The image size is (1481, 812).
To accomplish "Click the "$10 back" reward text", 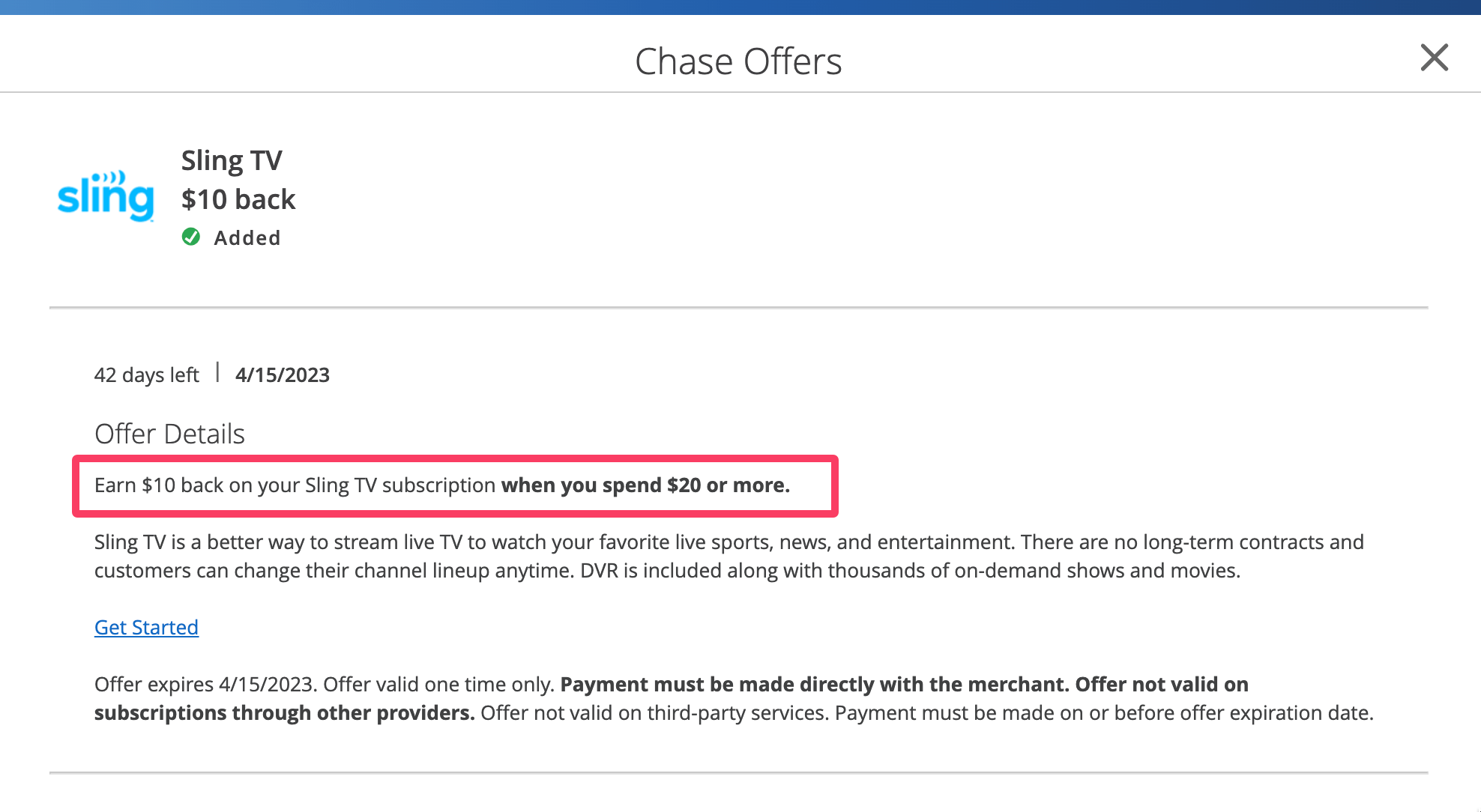I will (238, 199).
